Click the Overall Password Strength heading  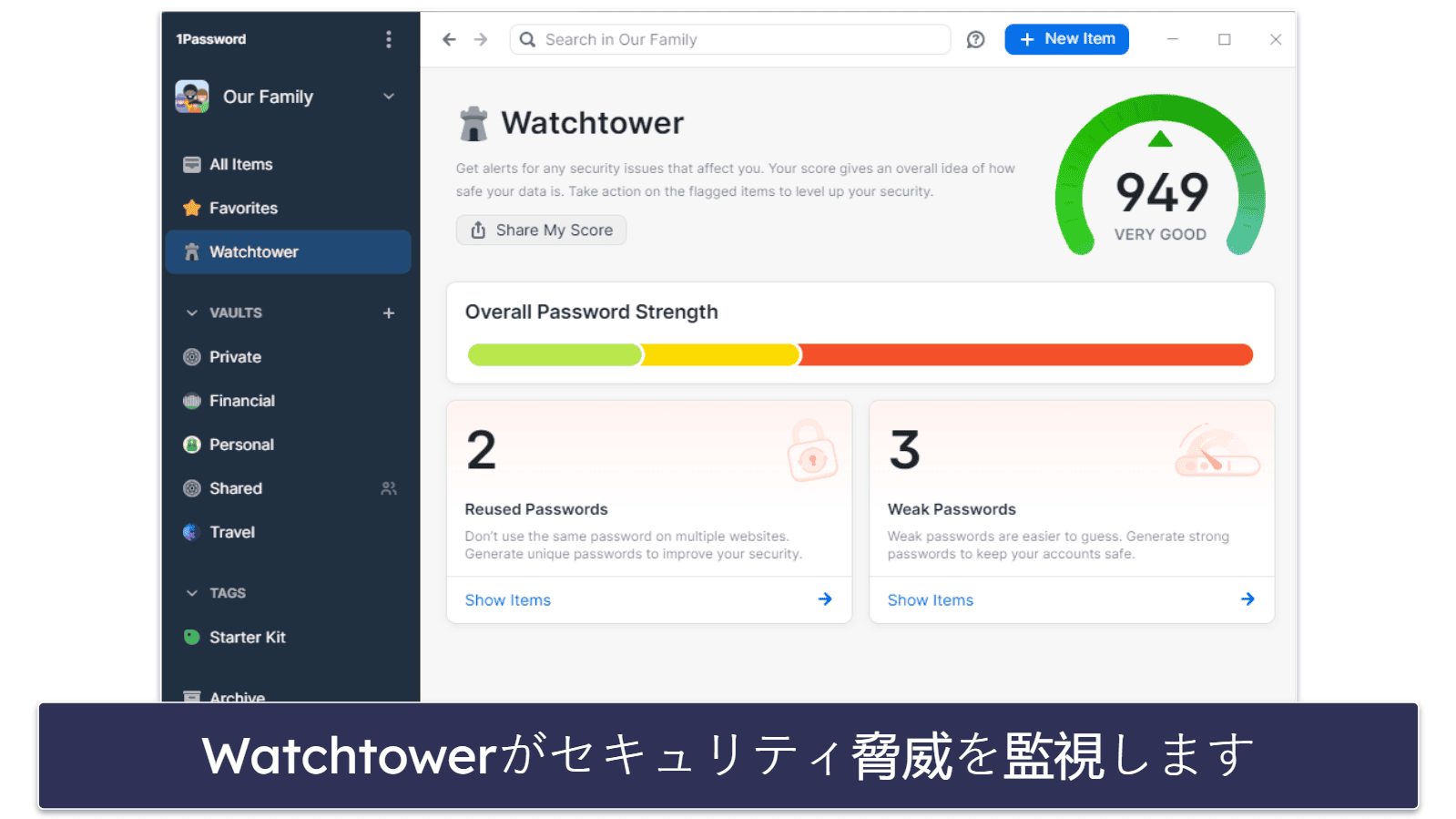click(x=591, y=312)
